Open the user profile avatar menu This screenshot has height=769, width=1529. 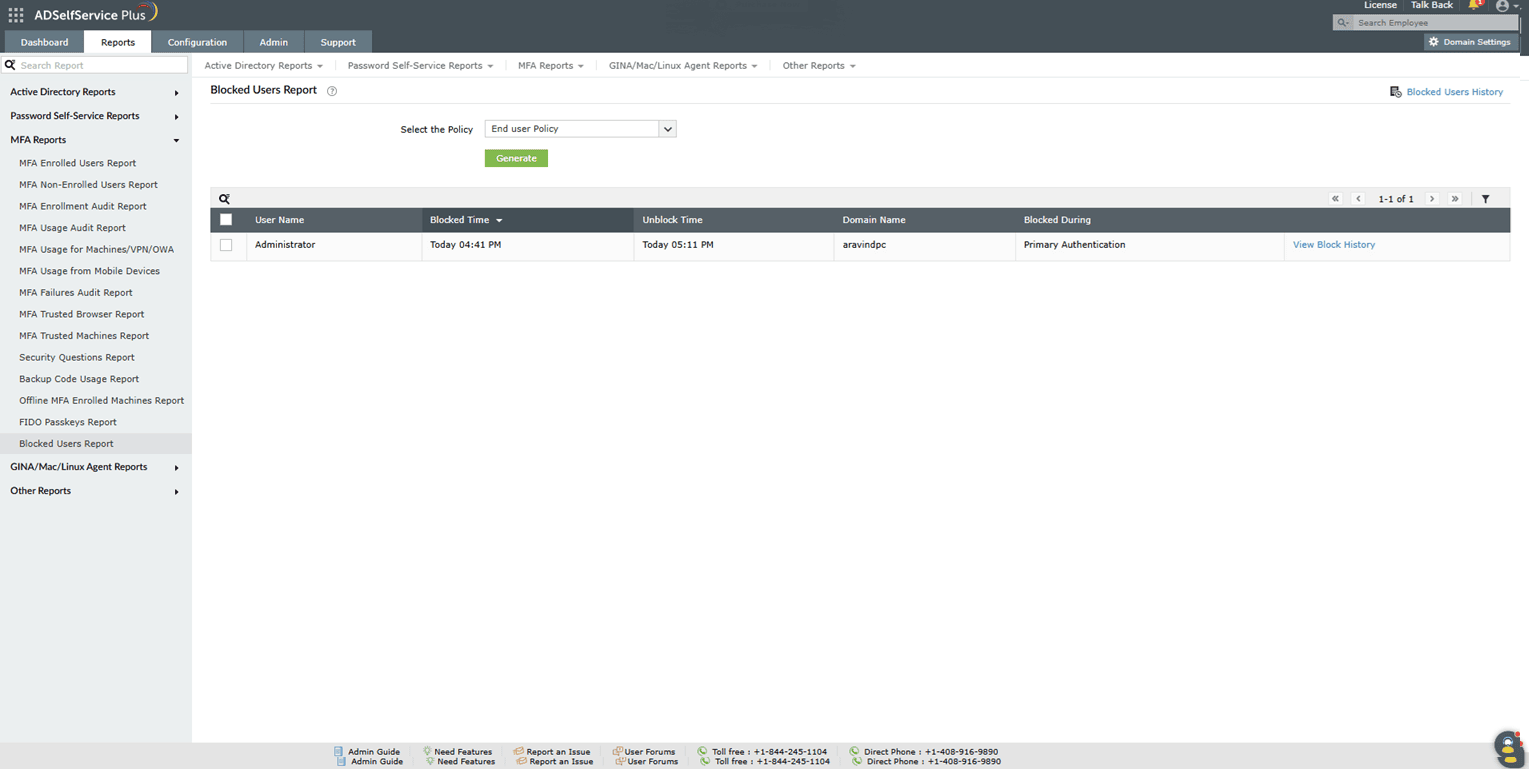pos(1502,6)
